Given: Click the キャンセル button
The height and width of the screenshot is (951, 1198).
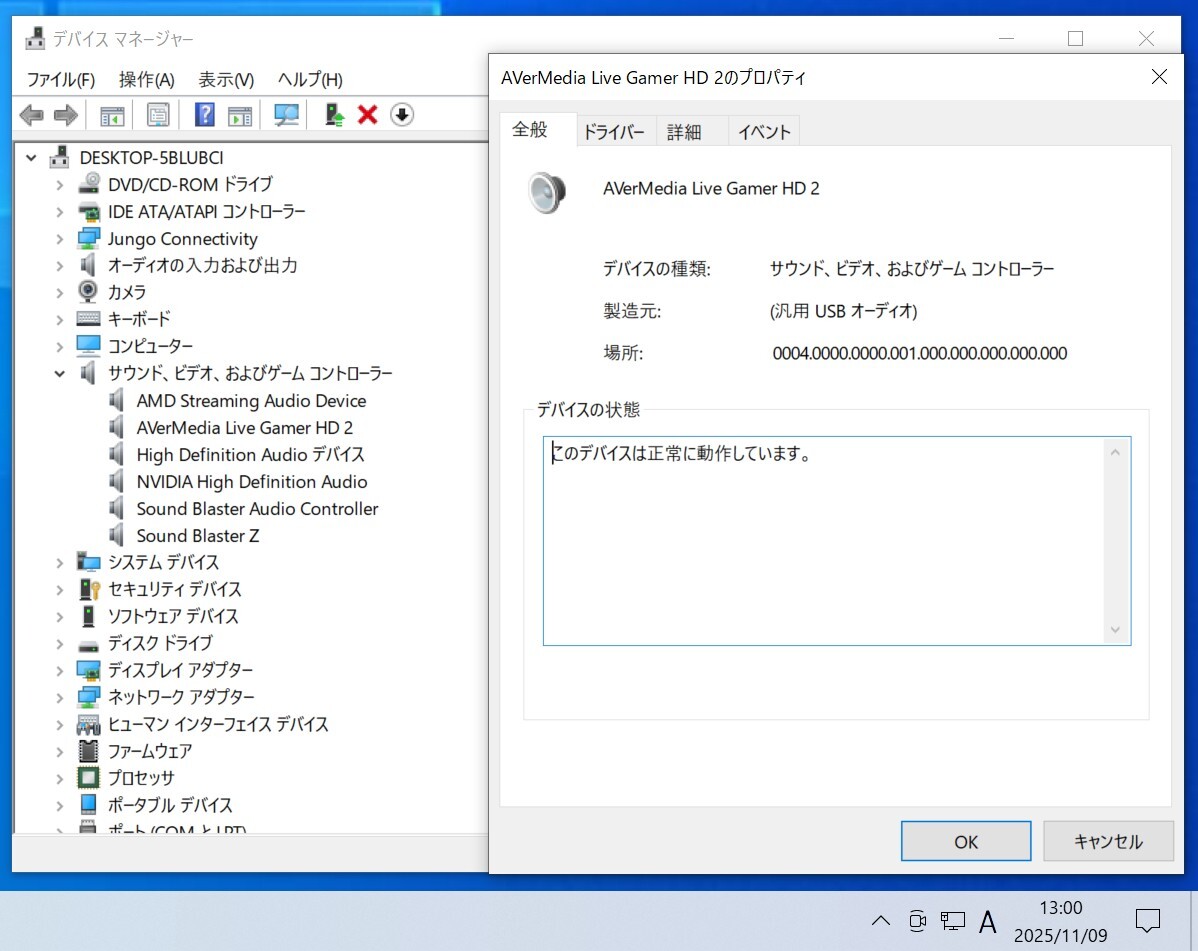Looking at the screenshot, I should (1108, 841).
